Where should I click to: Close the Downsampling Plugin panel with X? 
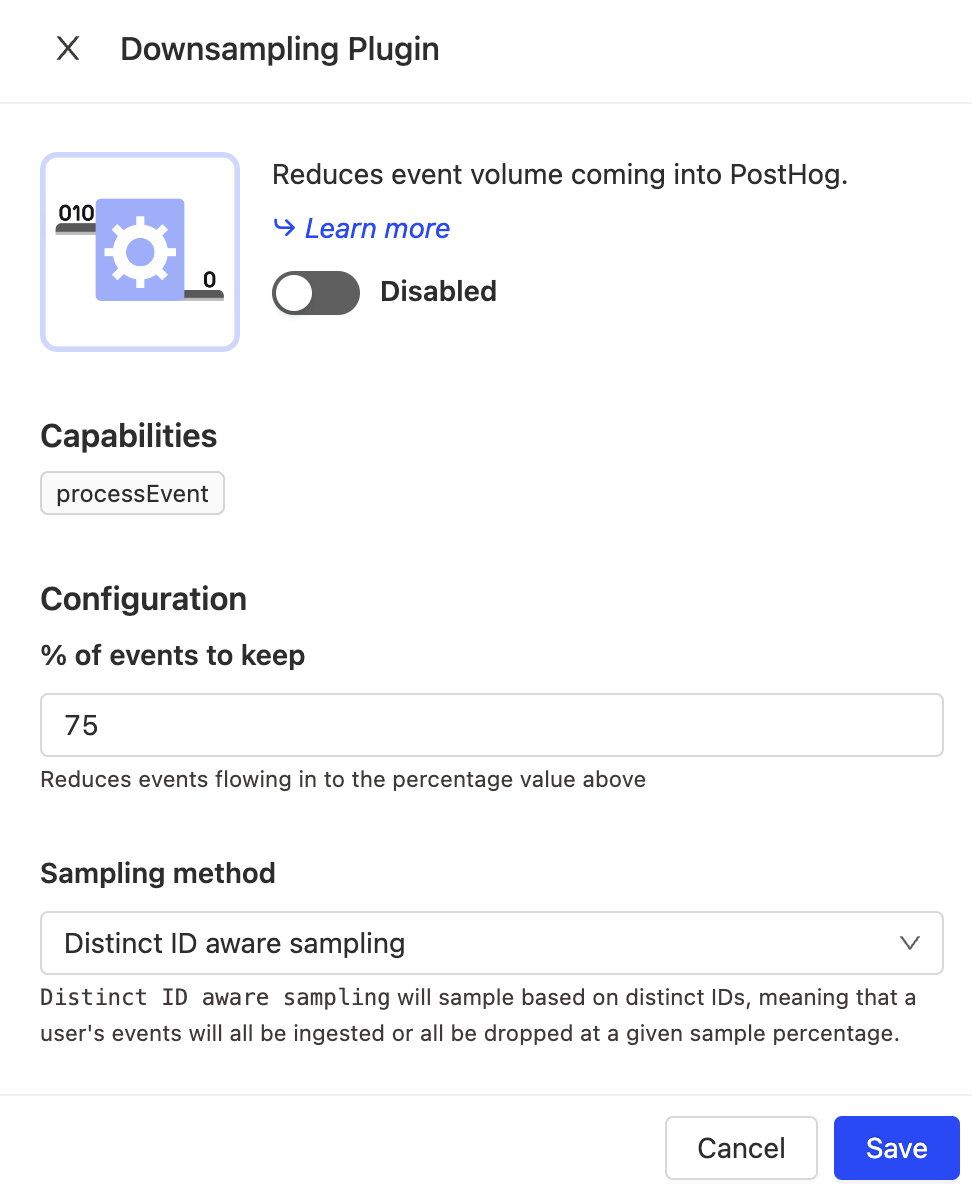68,49
